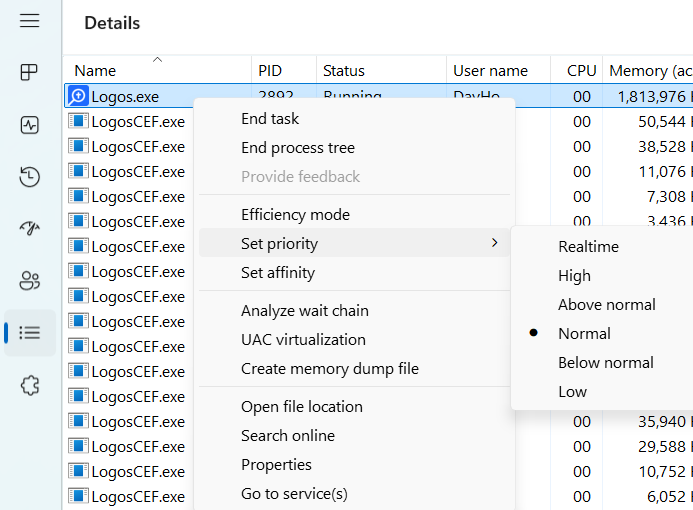This screenshot has width=693, height=510.
Task: Choose End process tree
Action: pyautogui.click(x=298, y=148)
